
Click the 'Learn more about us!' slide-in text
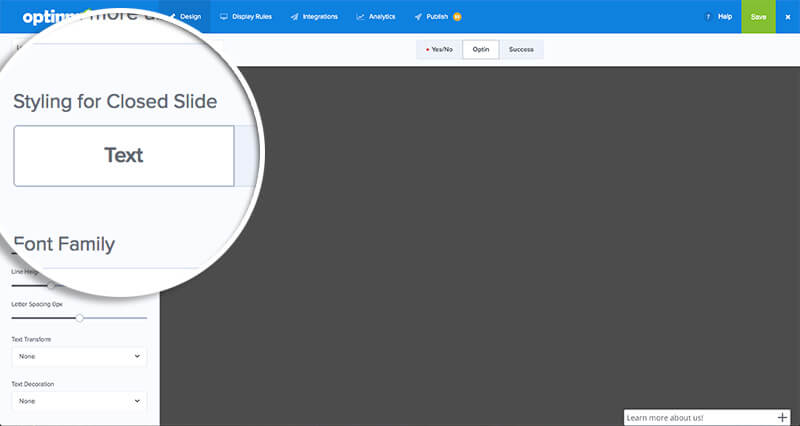665,418
